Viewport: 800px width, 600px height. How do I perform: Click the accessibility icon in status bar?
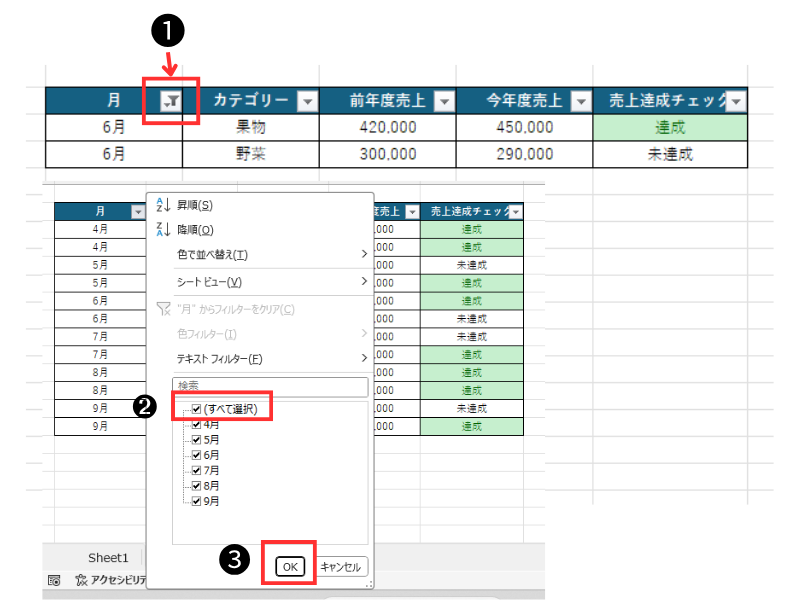(x=83, y=581)
